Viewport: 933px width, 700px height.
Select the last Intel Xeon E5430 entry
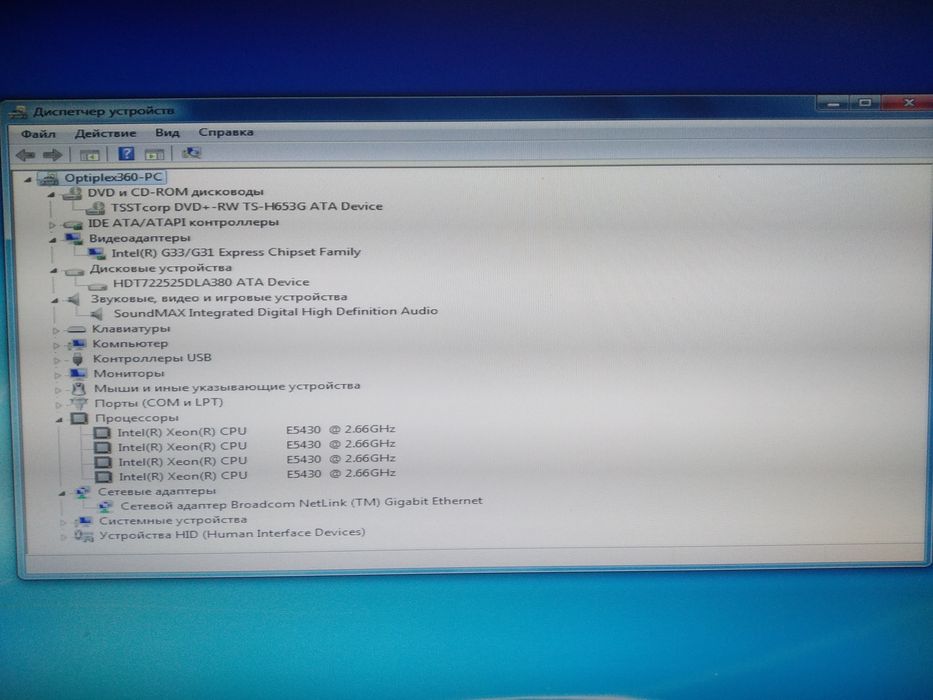point(257,474)
